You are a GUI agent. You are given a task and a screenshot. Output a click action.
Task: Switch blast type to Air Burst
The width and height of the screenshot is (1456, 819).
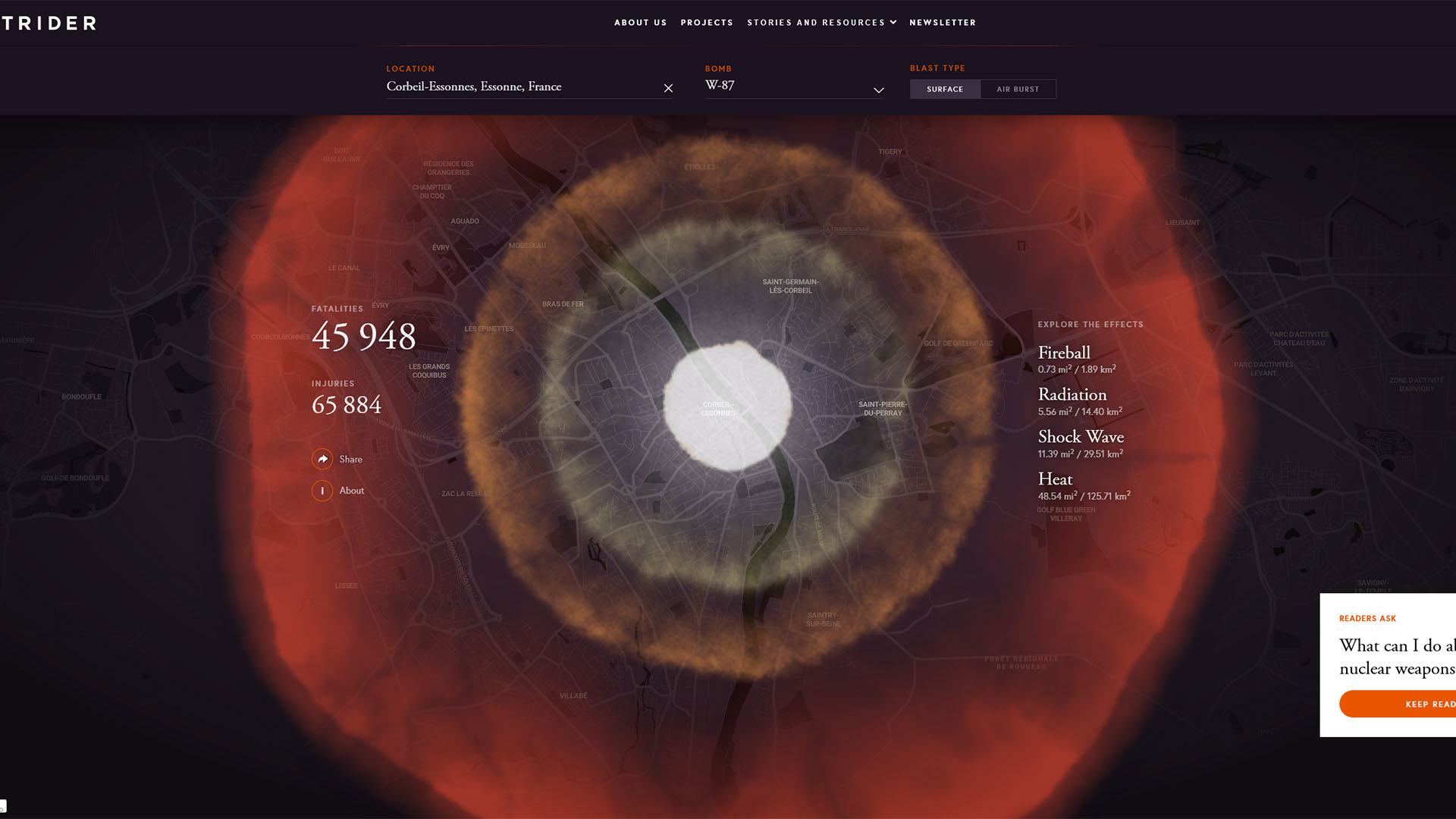[x=1018, y=89]
